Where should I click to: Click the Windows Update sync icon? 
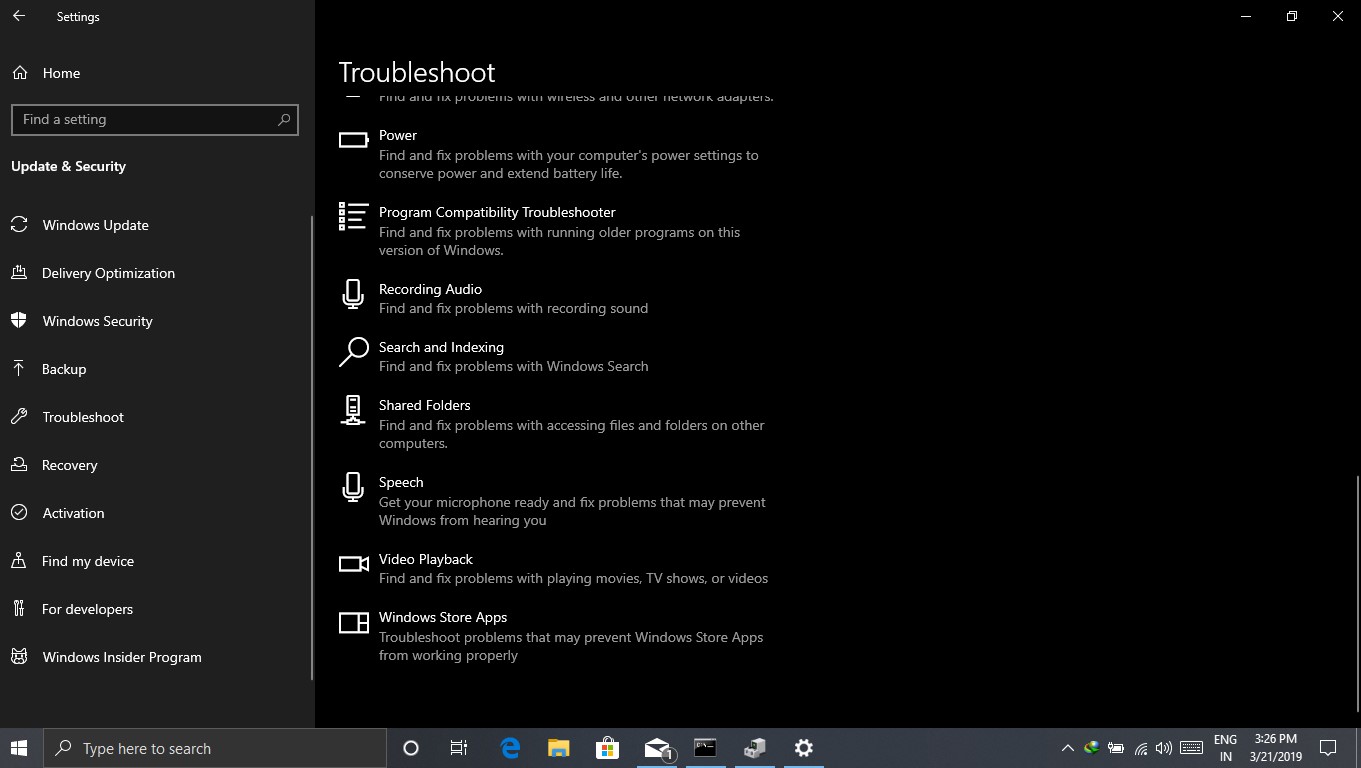19,225
